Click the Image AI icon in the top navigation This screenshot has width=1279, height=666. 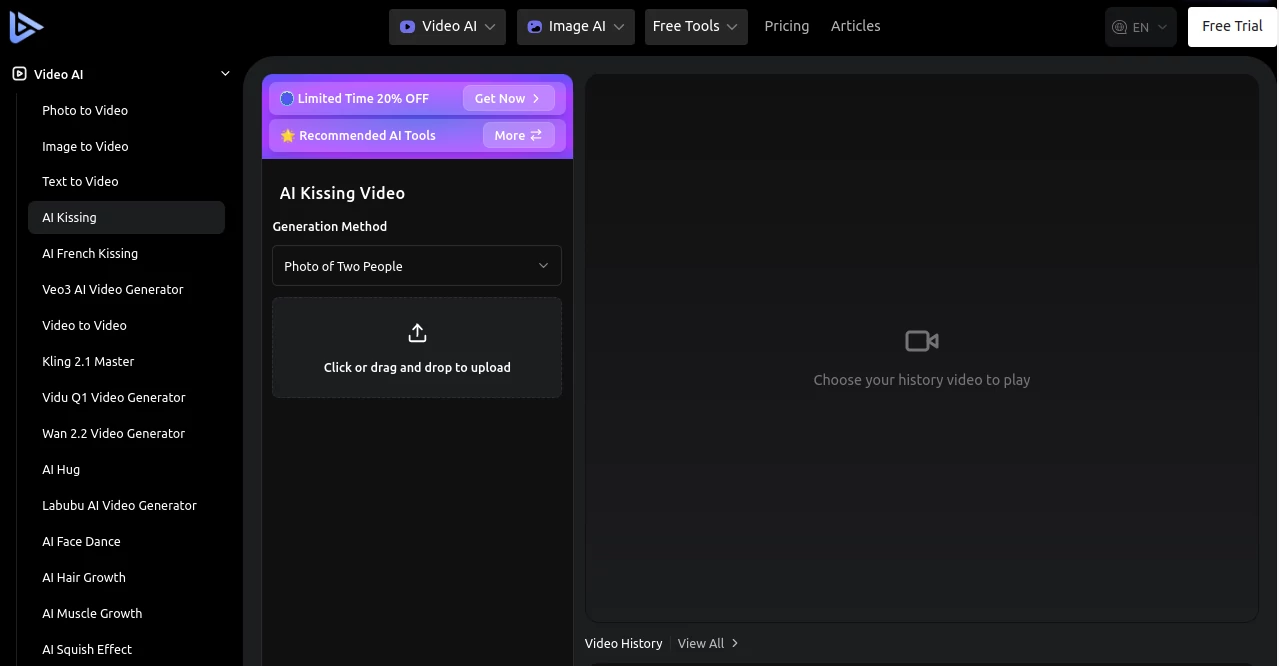(535, 26)
